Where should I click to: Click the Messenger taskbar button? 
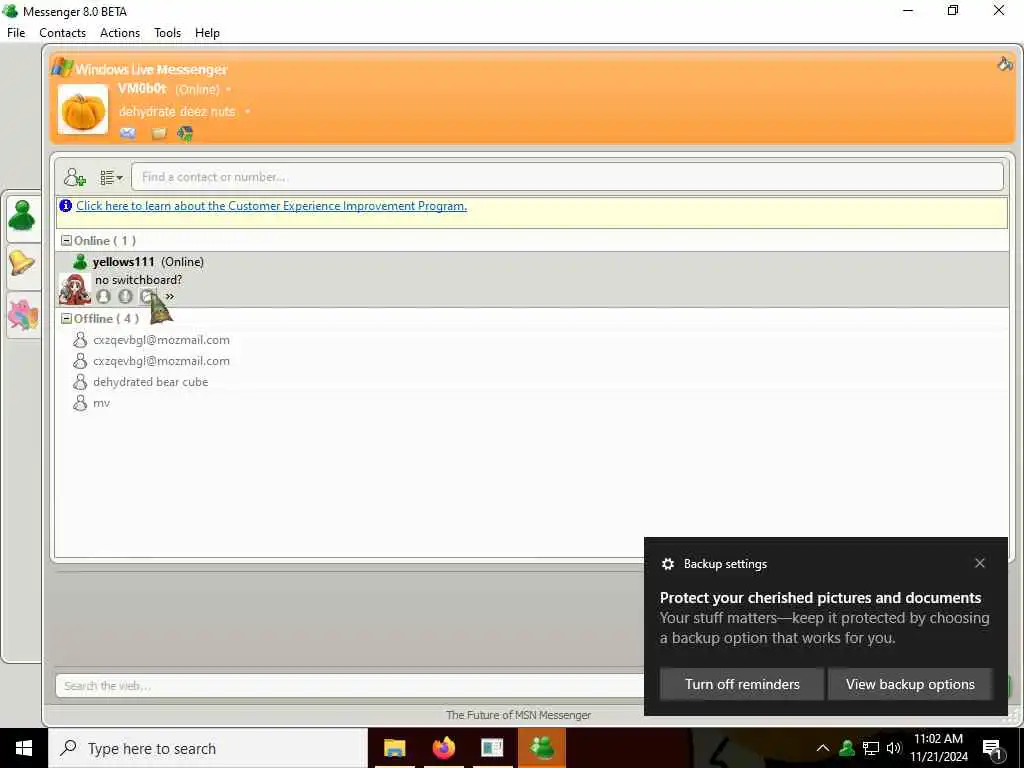pos(542,748)
